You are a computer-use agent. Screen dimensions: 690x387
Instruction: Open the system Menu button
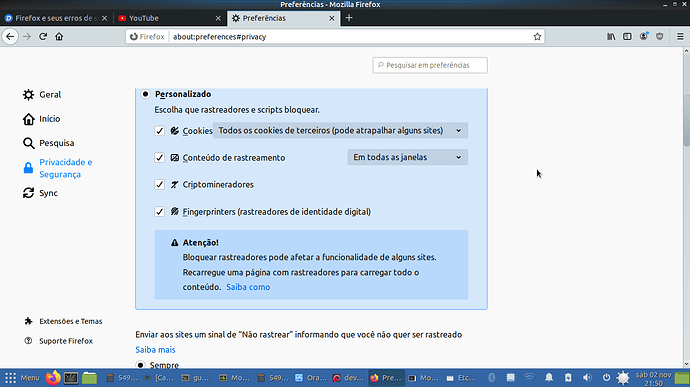click(x=22, y=378)
